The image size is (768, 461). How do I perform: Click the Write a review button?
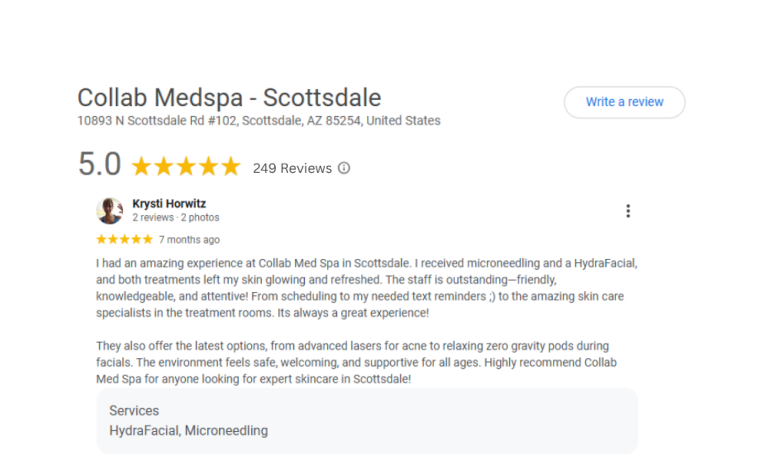pyautogui.click(x=624, y=102)
